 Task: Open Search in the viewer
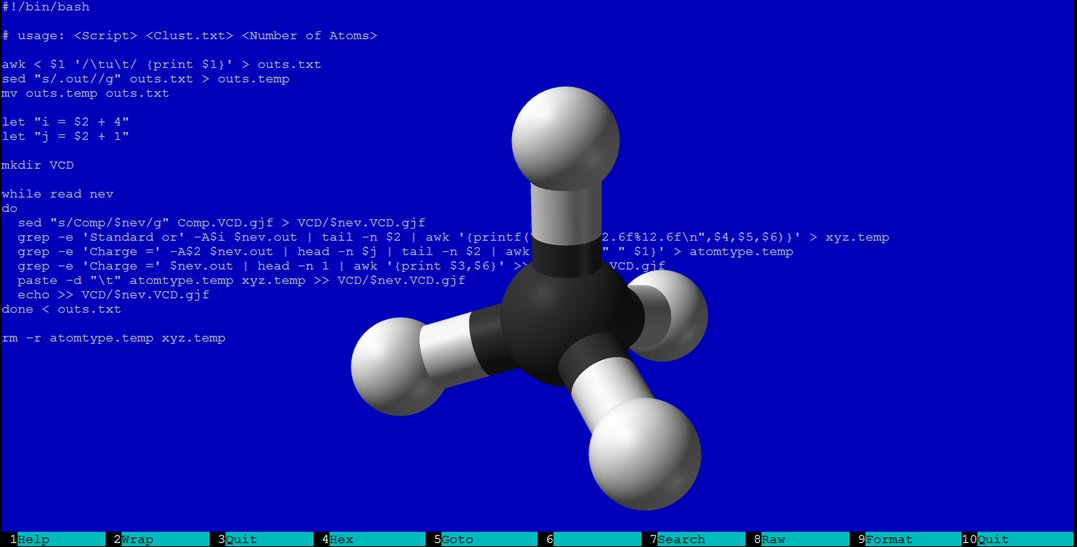click(681, 539)
